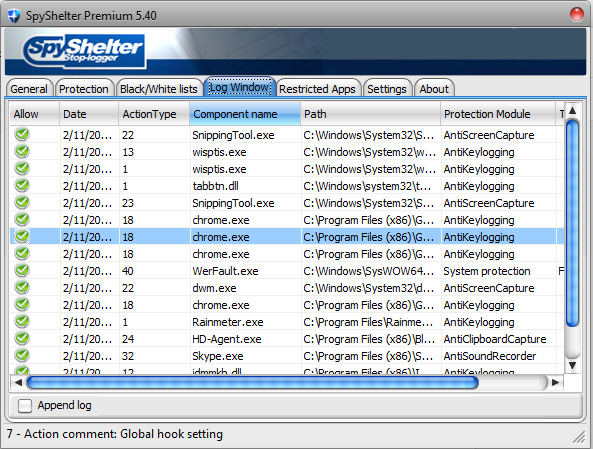
Task: Click the AntiClipboardCapture module cell
Action: (495, 339)
